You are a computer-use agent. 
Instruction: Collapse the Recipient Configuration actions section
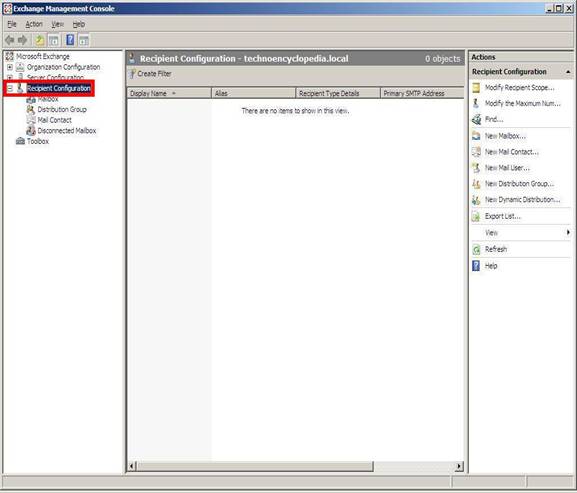(568, 72)
